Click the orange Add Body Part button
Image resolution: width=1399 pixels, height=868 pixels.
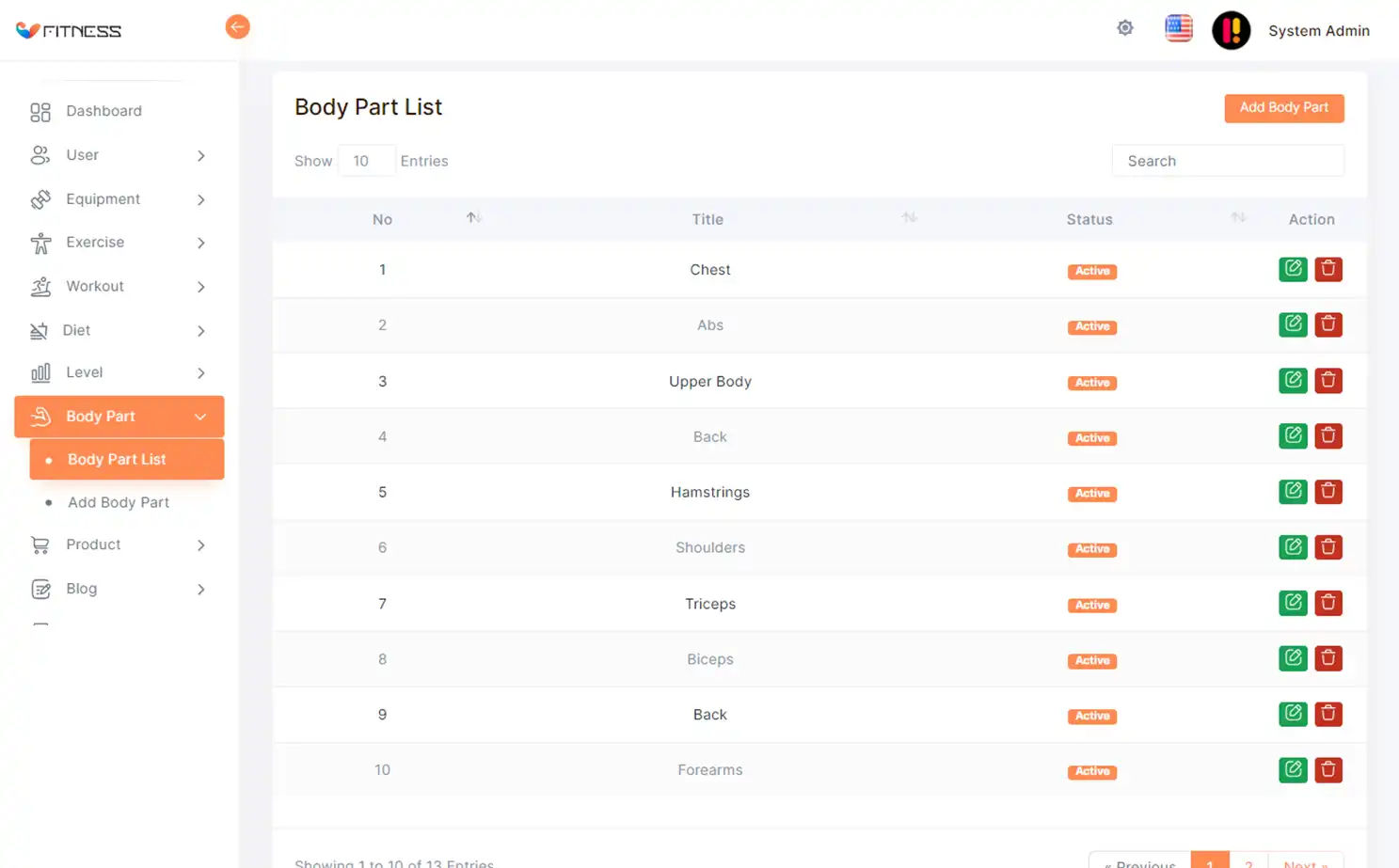tap(1283, 108)
